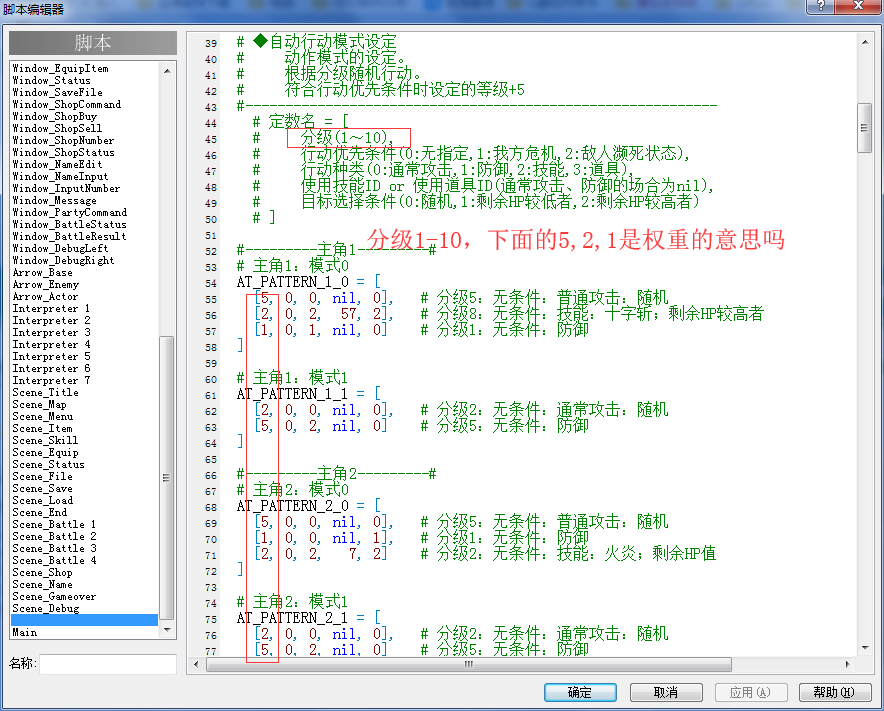The width and height of the screenshot is (884, 711).
Task: Select the Scene_Battle 1 script
Action: pyautogui.click(x=54, y=524)
